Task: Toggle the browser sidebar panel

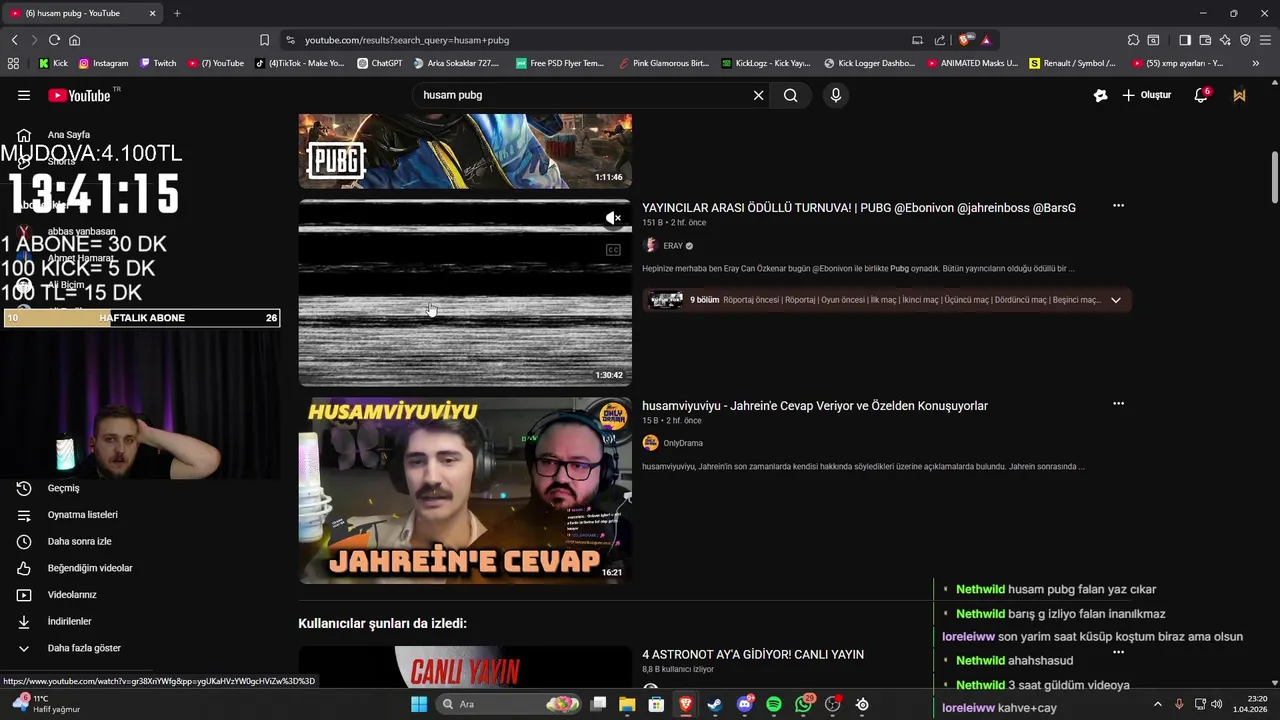Action: (1185, 40)
